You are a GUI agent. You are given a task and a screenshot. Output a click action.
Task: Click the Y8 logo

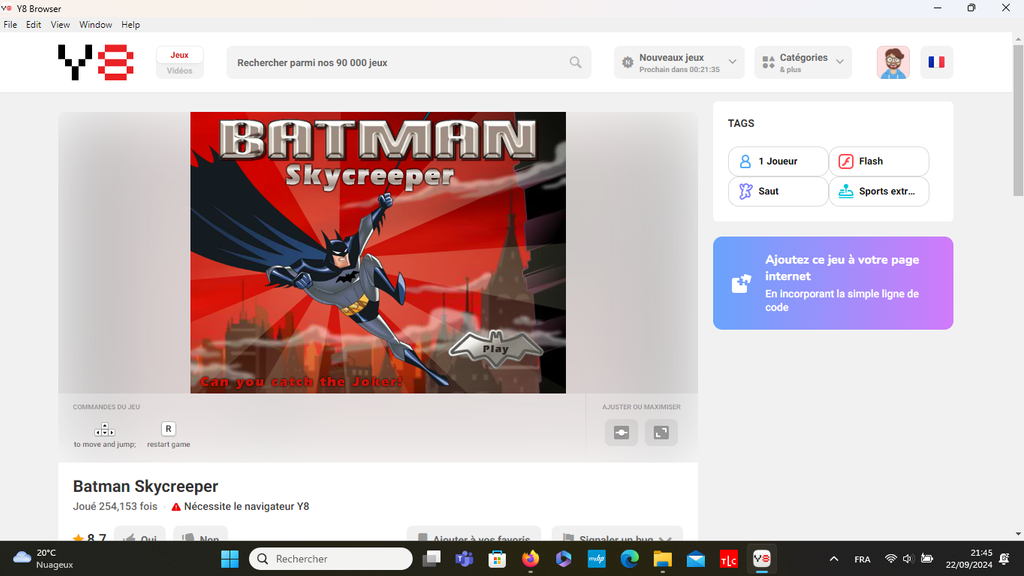click(96, 62)
